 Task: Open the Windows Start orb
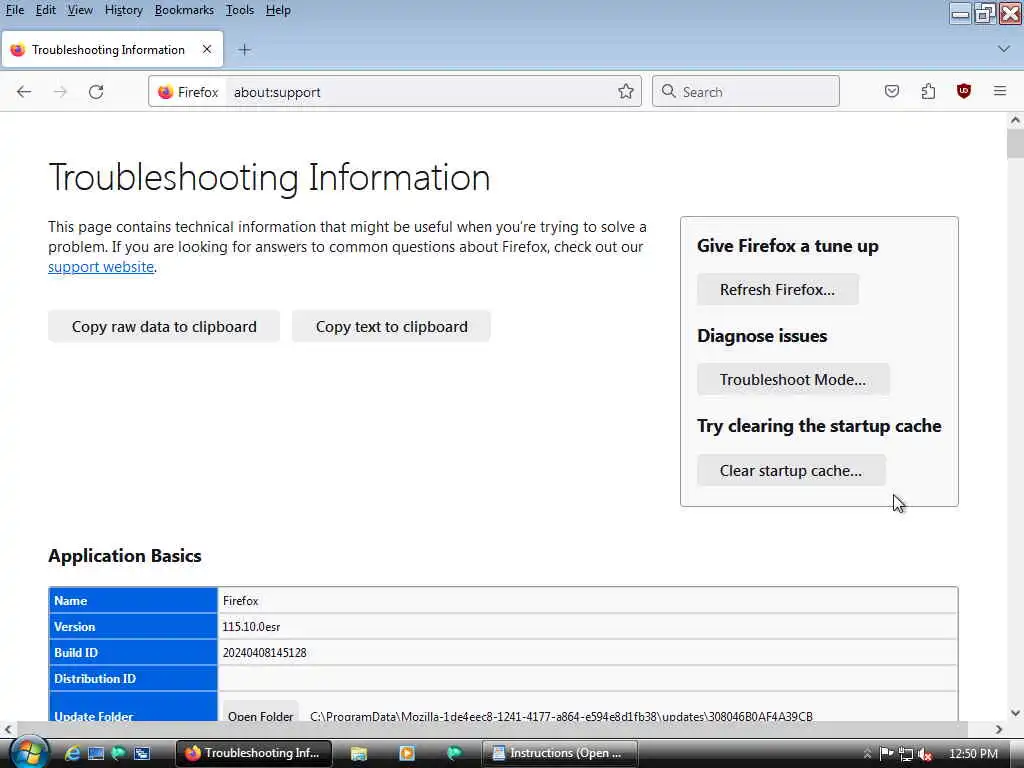[x=27, y=752]
